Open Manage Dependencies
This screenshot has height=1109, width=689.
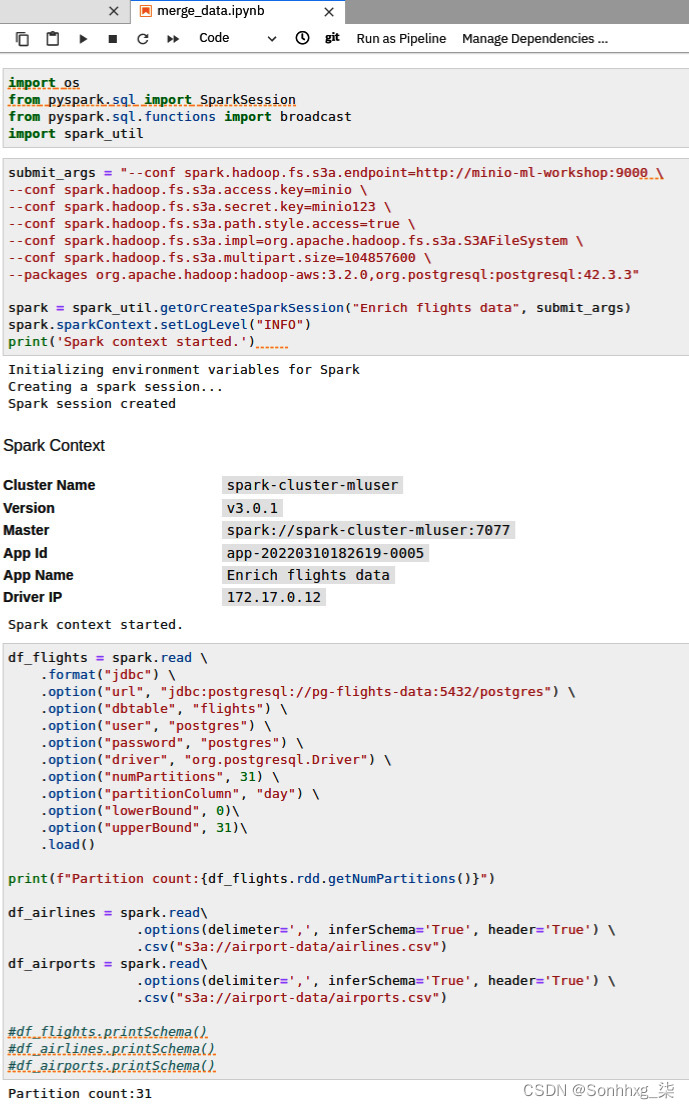pos(535,39)
